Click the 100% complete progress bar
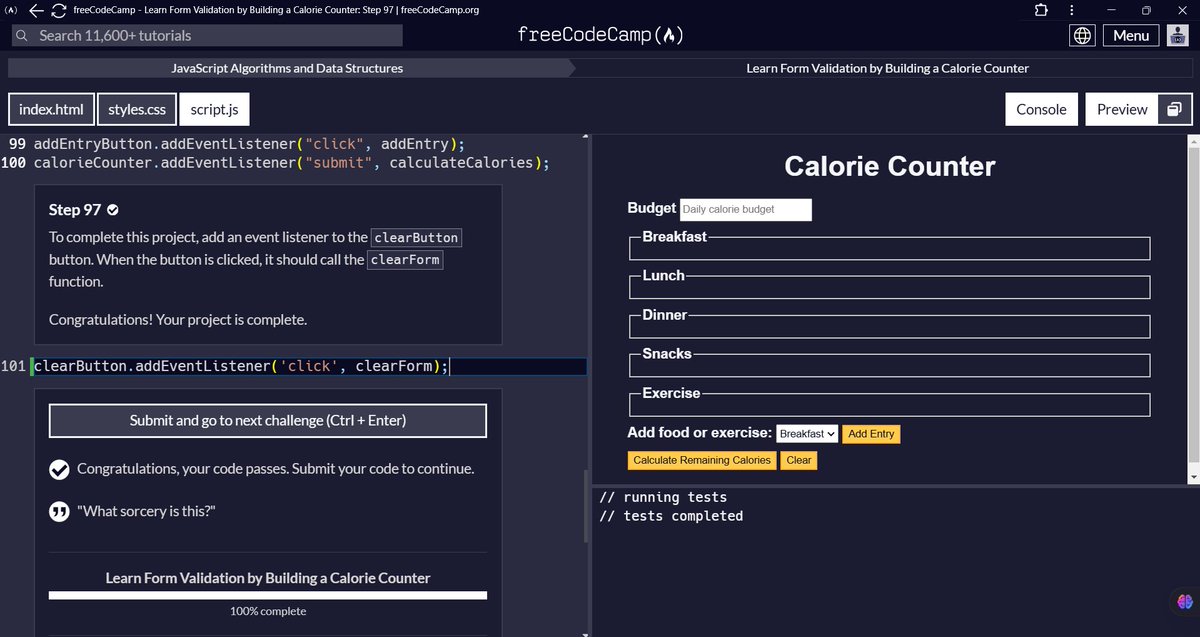The width and height of the screenshot is (1200, 637). (268, 595)
